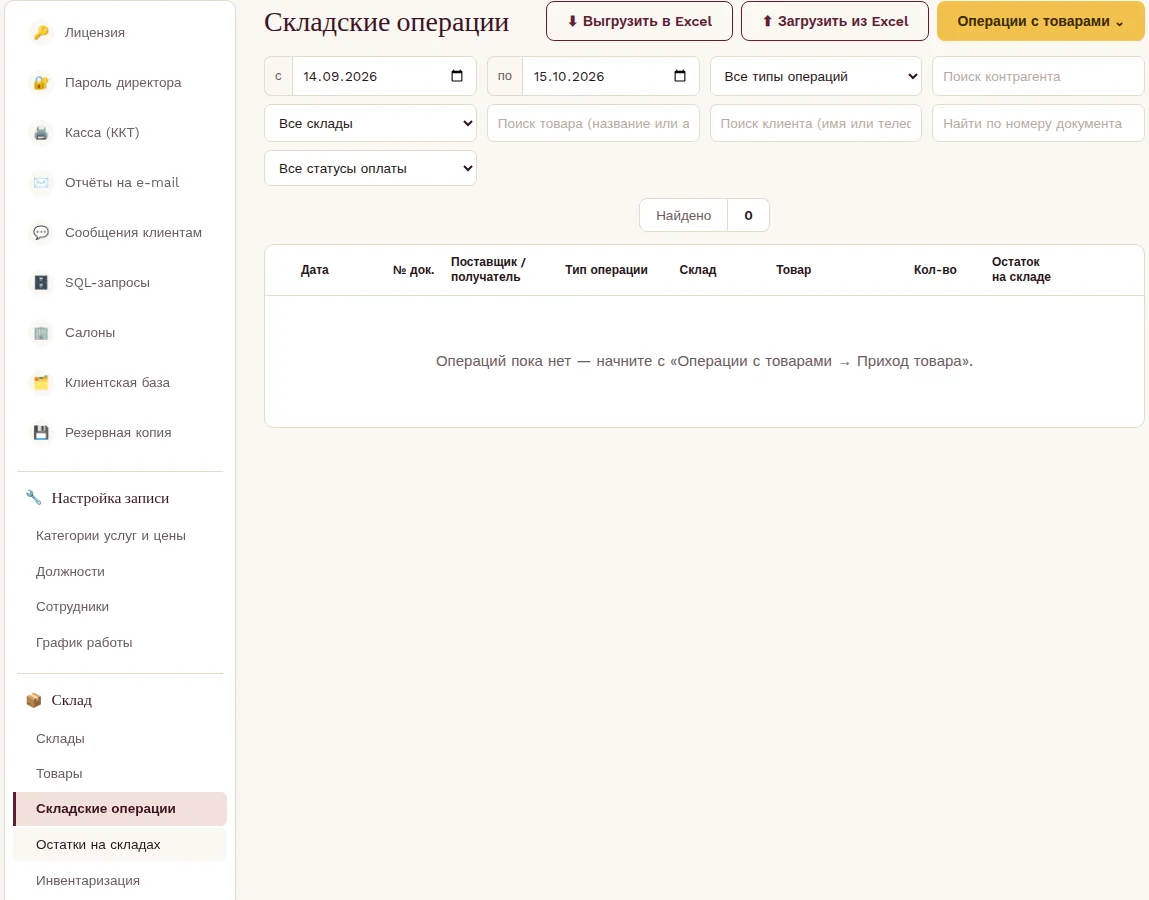Screen dimensions: 1149x900
Task: Click Выгрузить в Excel button
Action: coord(639,21)
